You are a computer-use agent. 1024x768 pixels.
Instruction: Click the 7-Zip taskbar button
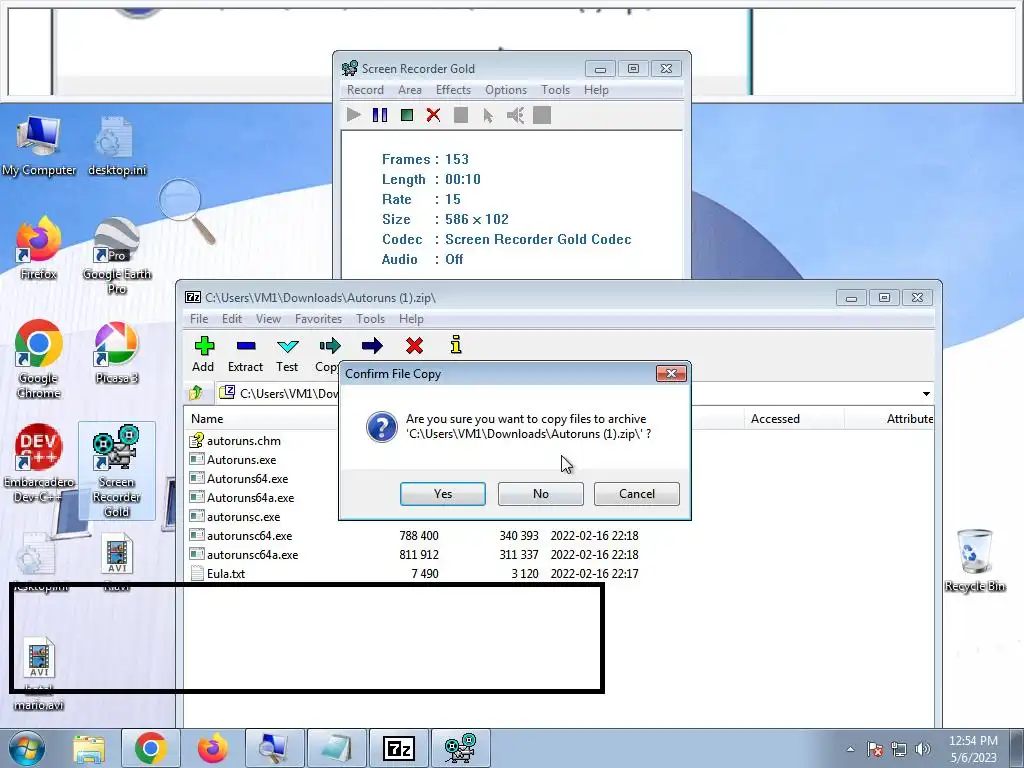[x=399, y=748]
